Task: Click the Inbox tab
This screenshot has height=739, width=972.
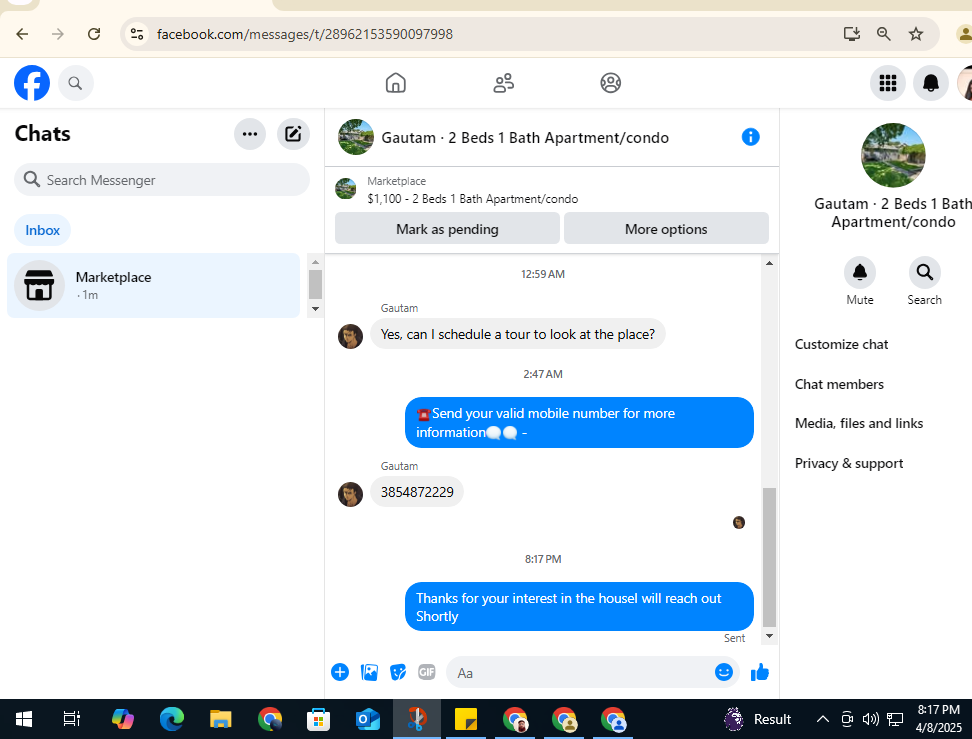Action: (x=42, y=230)
